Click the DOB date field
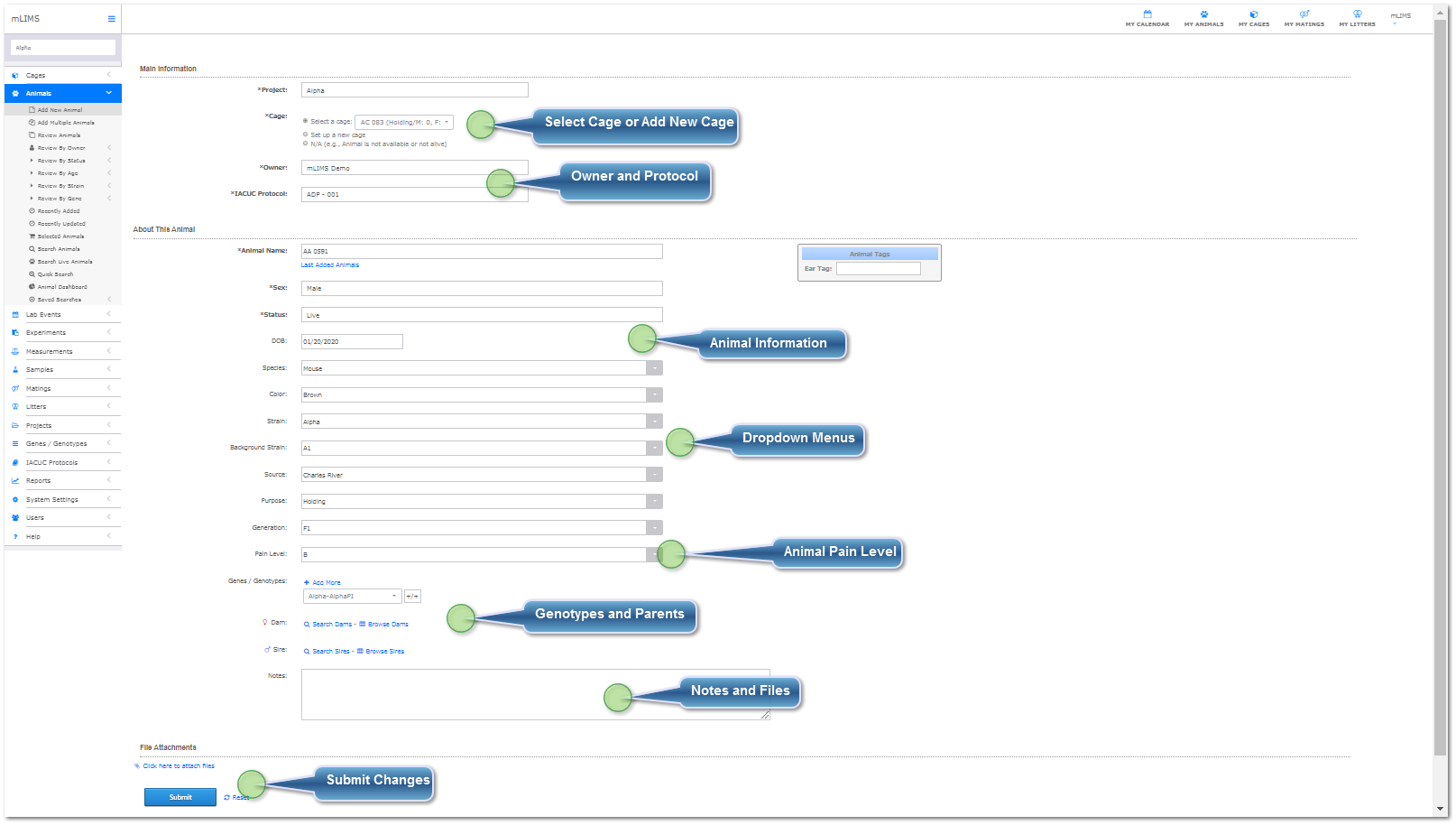Screen dimensions: 1456x825 [352, 342]
